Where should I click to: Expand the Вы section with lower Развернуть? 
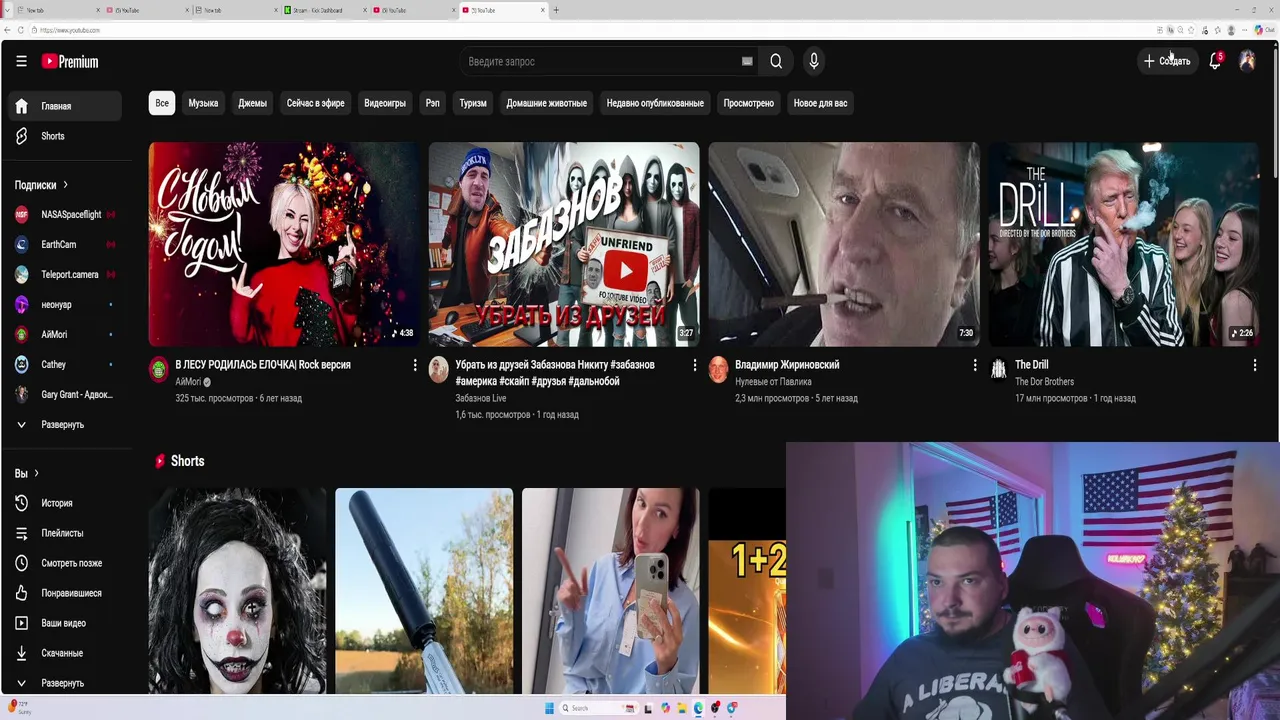click(65, 683)
